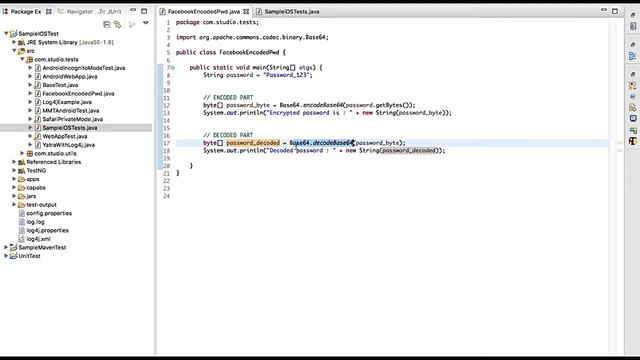This screenshot has width=640, height=360.
Task: Open the Console fast view icon
Action: point(633,118)
